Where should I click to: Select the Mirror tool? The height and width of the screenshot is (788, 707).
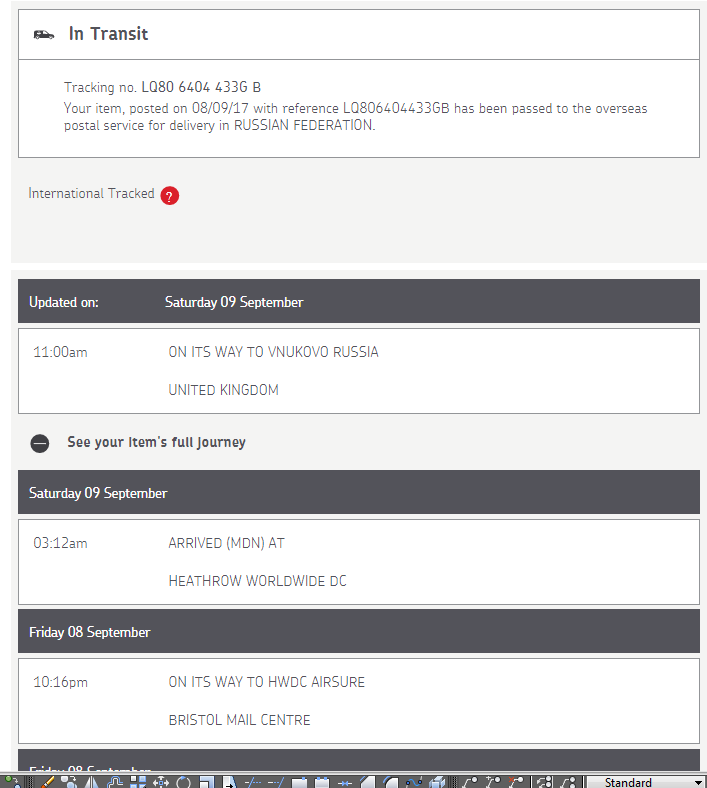(92, 782)
